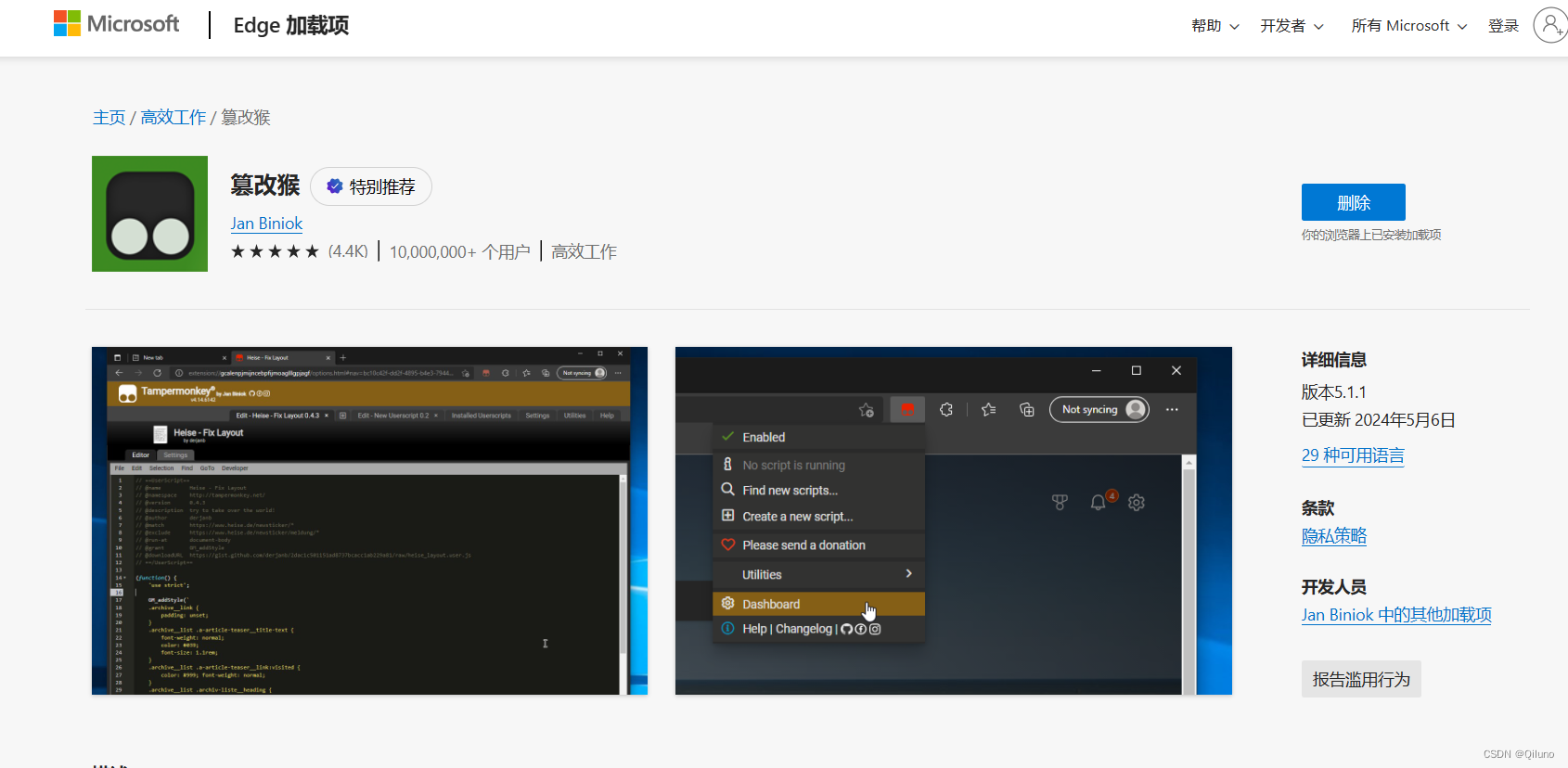Expand the 所有 Microsoft dropdown
Screen dimensions: 1568x768
pyautogui.click(x=1408, y=26)
